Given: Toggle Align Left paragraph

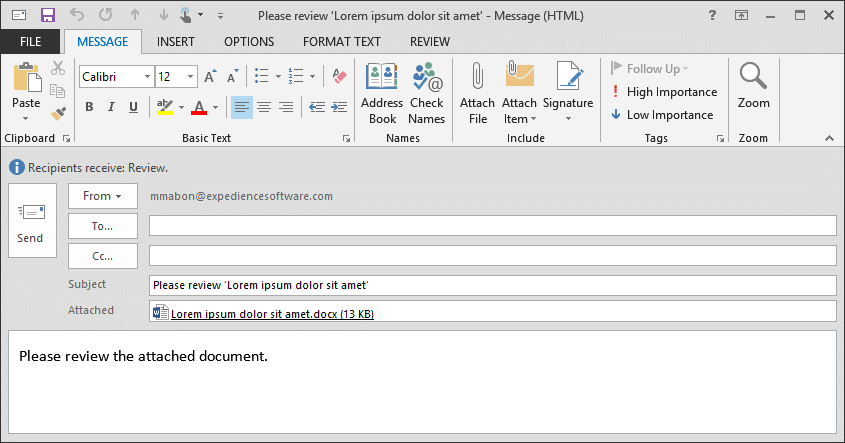Looking at the screenshot, I should point(241,107).
